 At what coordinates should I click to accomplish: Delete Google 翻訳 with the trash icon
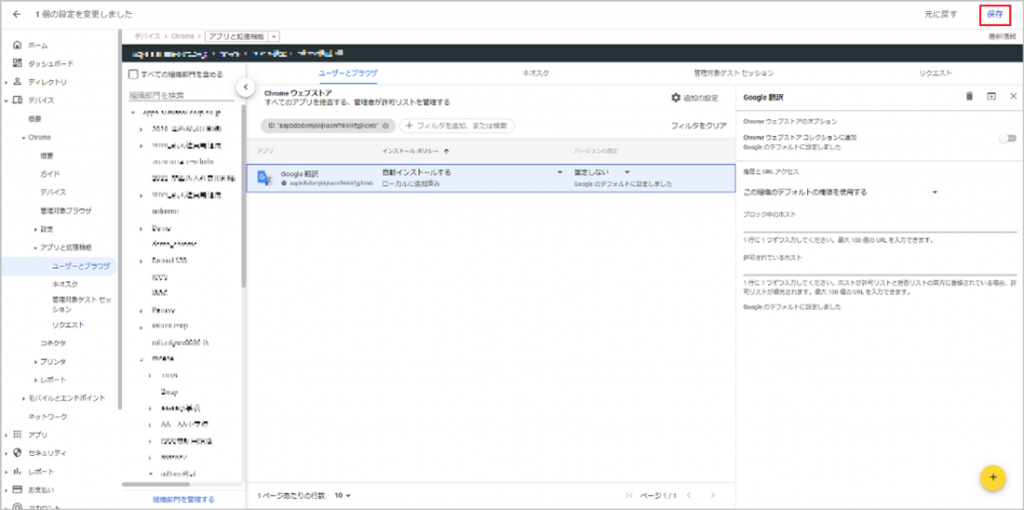(969, 96)
